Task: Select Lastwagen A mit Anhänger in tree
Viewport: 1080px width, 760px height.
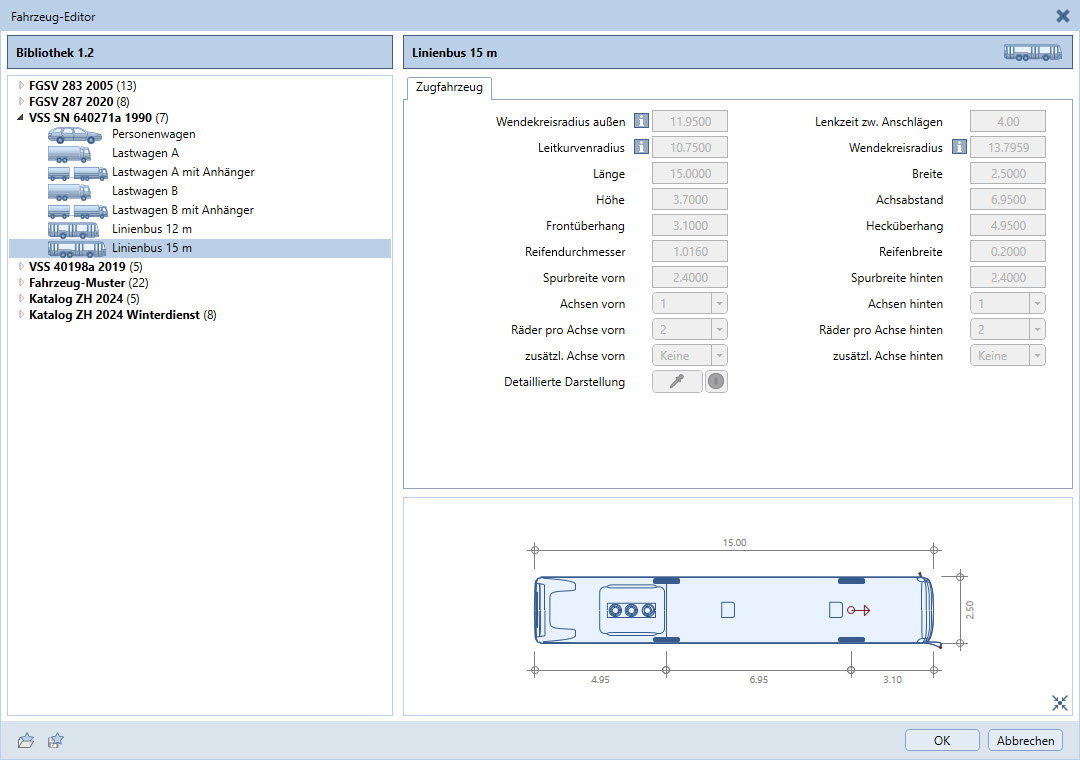Action: click(183, 172)
